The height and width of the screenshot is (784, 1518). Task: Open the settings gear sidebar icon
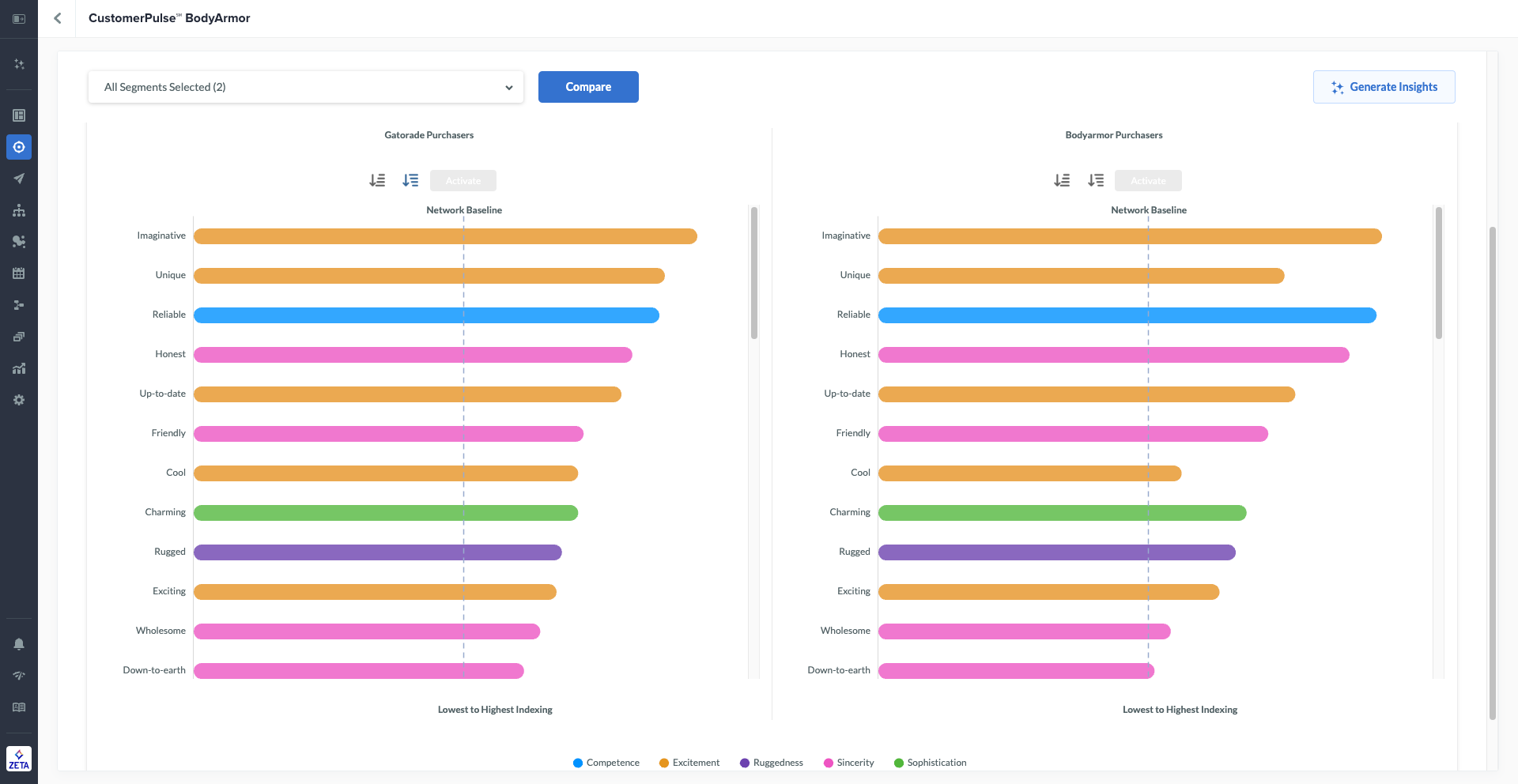pyautogui.click(x=19, y=400)
